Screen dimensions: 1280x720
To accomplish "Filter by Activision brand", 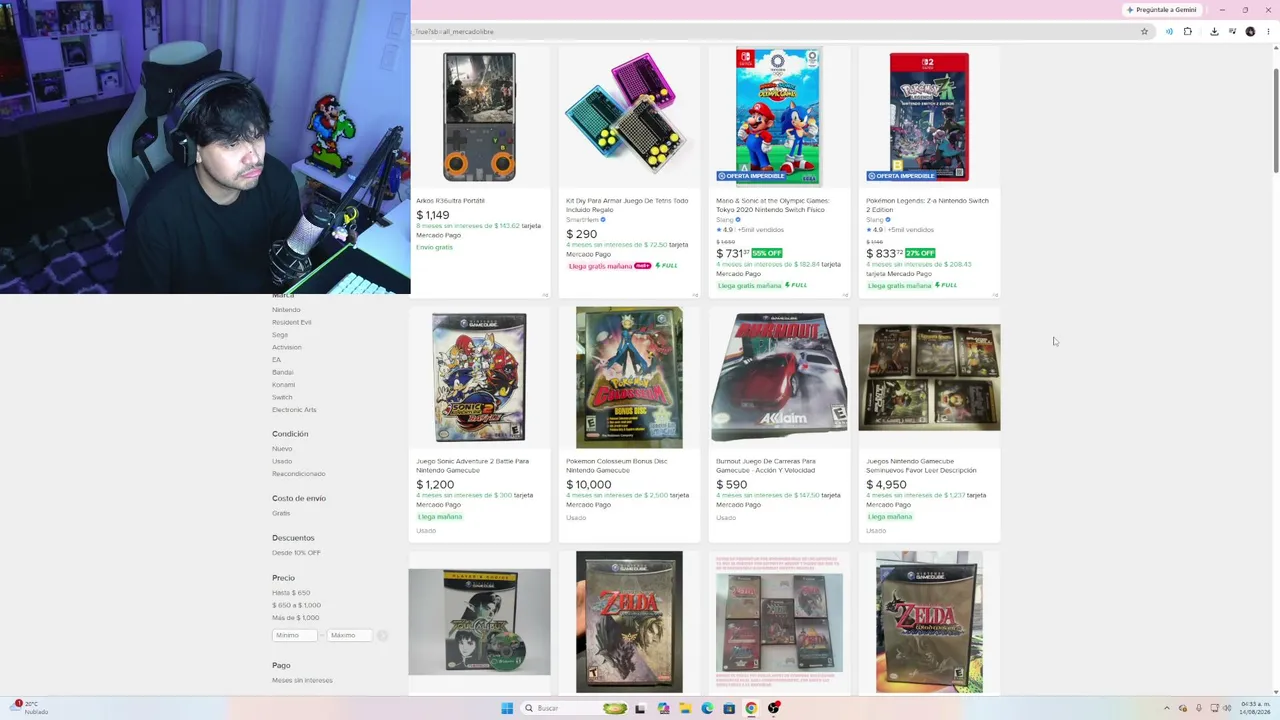I will click(x=287, y=347).
